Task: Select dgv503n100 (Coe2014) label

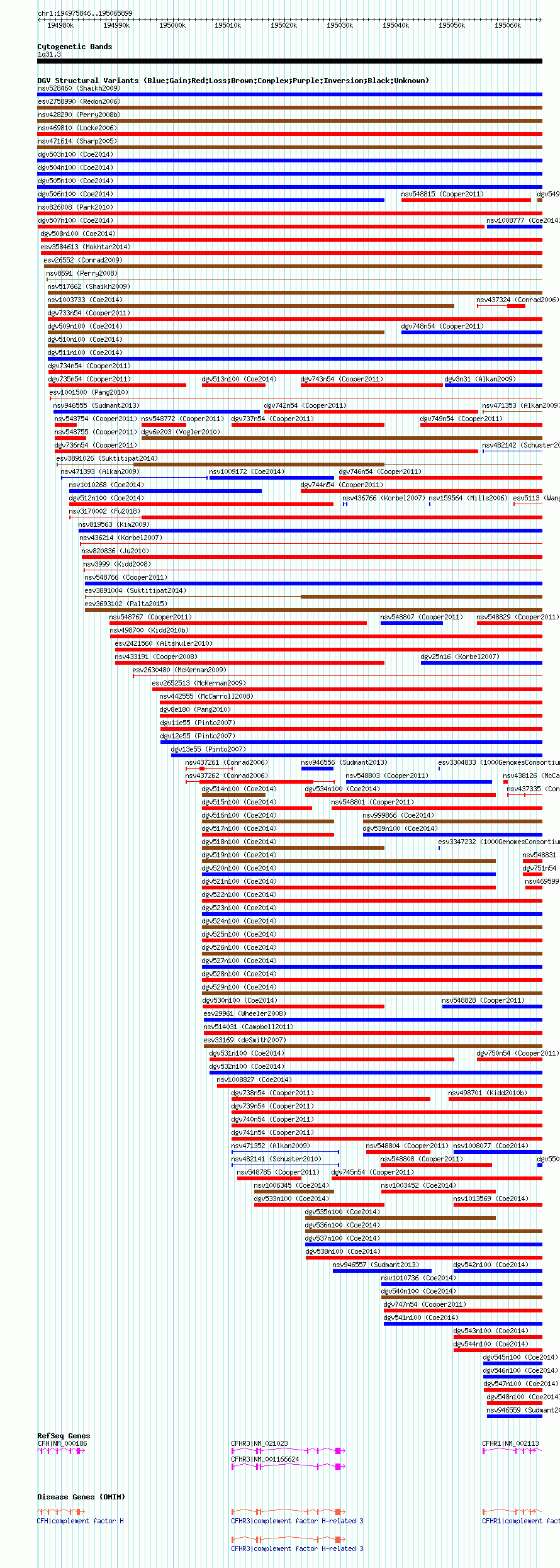Action: [x=75, y=154]
